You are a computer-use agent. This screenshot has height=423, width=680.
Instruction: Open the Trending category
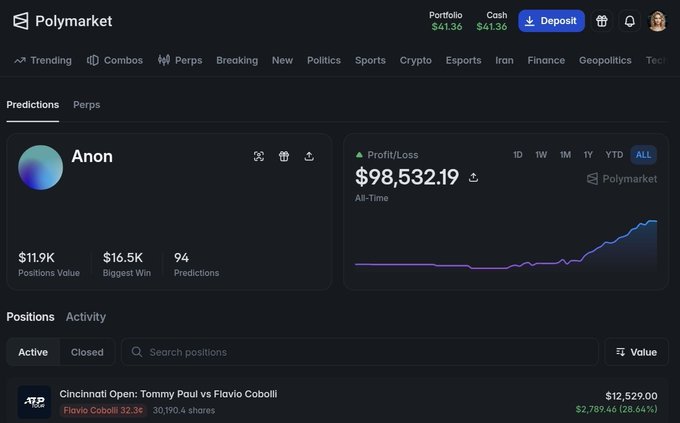43,60
